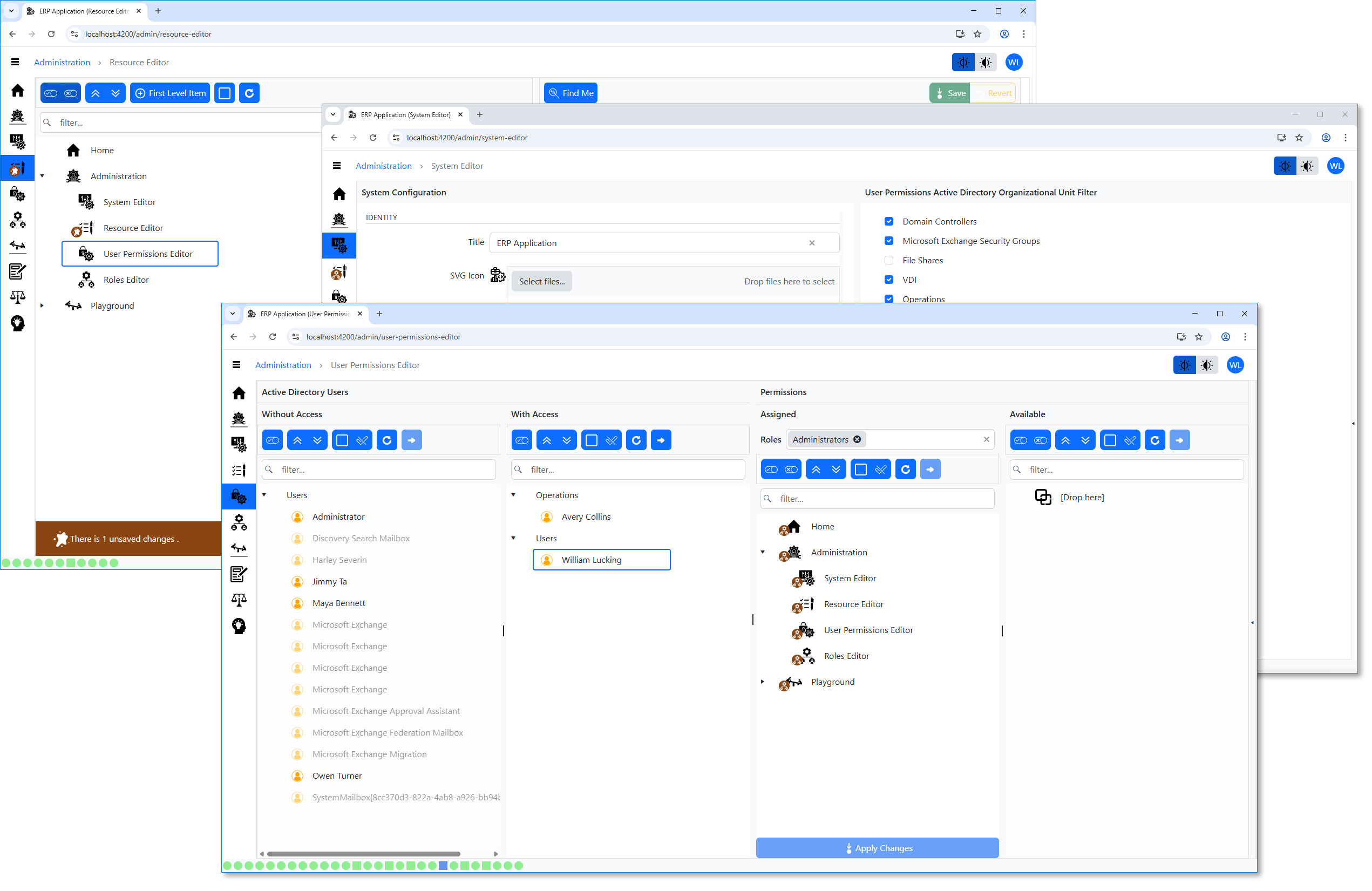Open WL user avatar in User Permissions window

(1235, 365)
